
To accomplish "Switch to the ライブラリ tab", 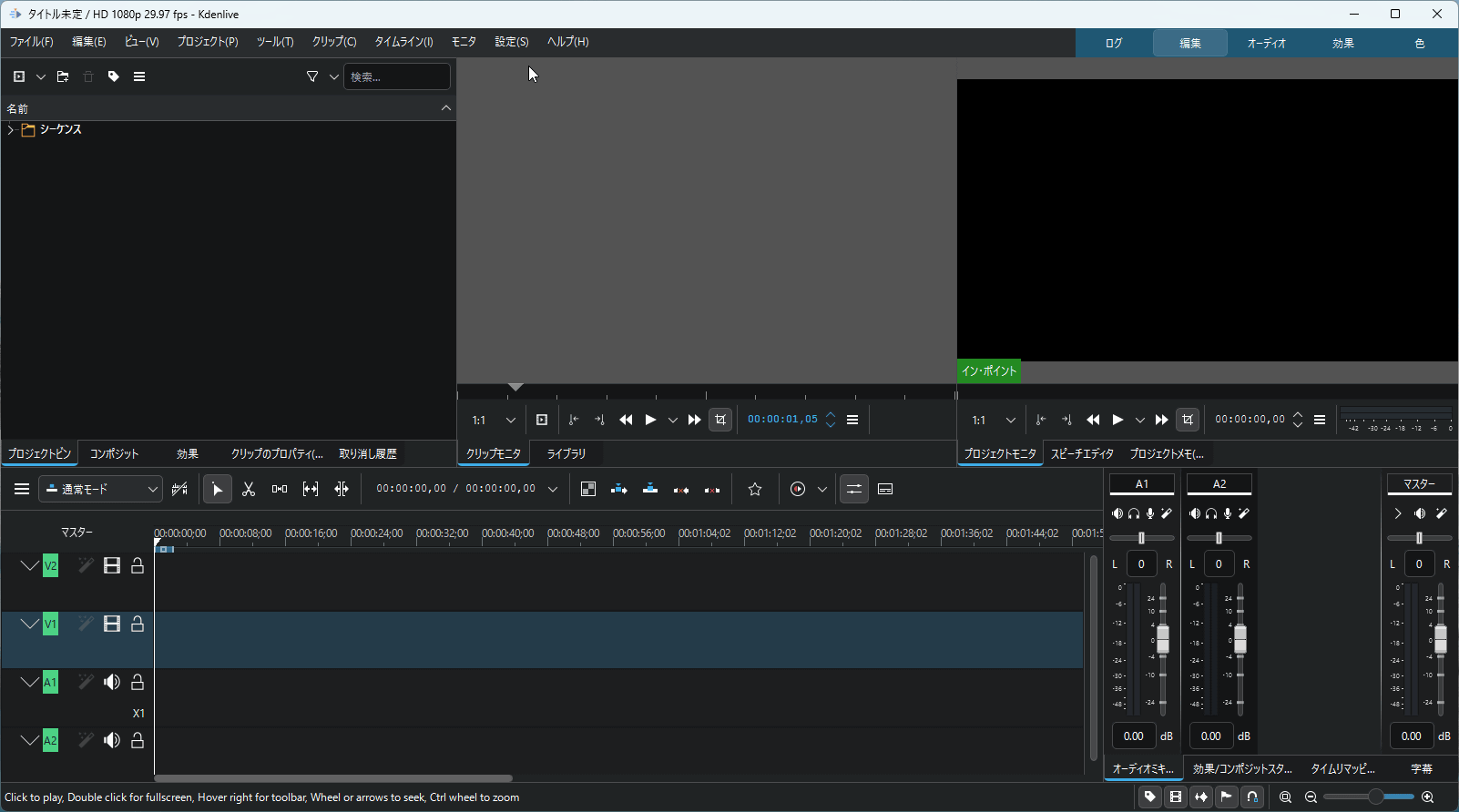I will pos(566,453).
